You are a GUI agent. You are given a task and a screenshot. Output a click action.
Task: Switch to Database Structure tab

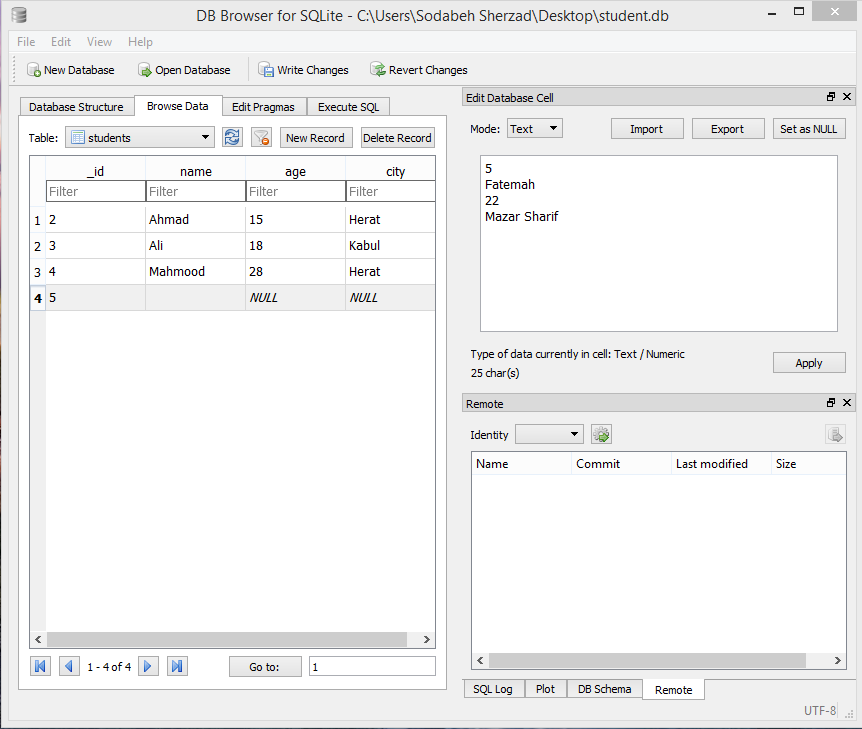point(76,107)
